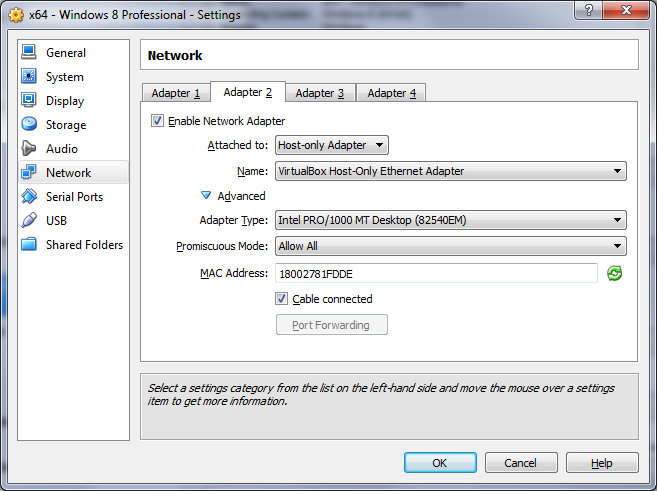Uncheck Enable Network Adapter checkbox
The height and width of the screenshot is (491, 657).
click(x=157, y=121)
